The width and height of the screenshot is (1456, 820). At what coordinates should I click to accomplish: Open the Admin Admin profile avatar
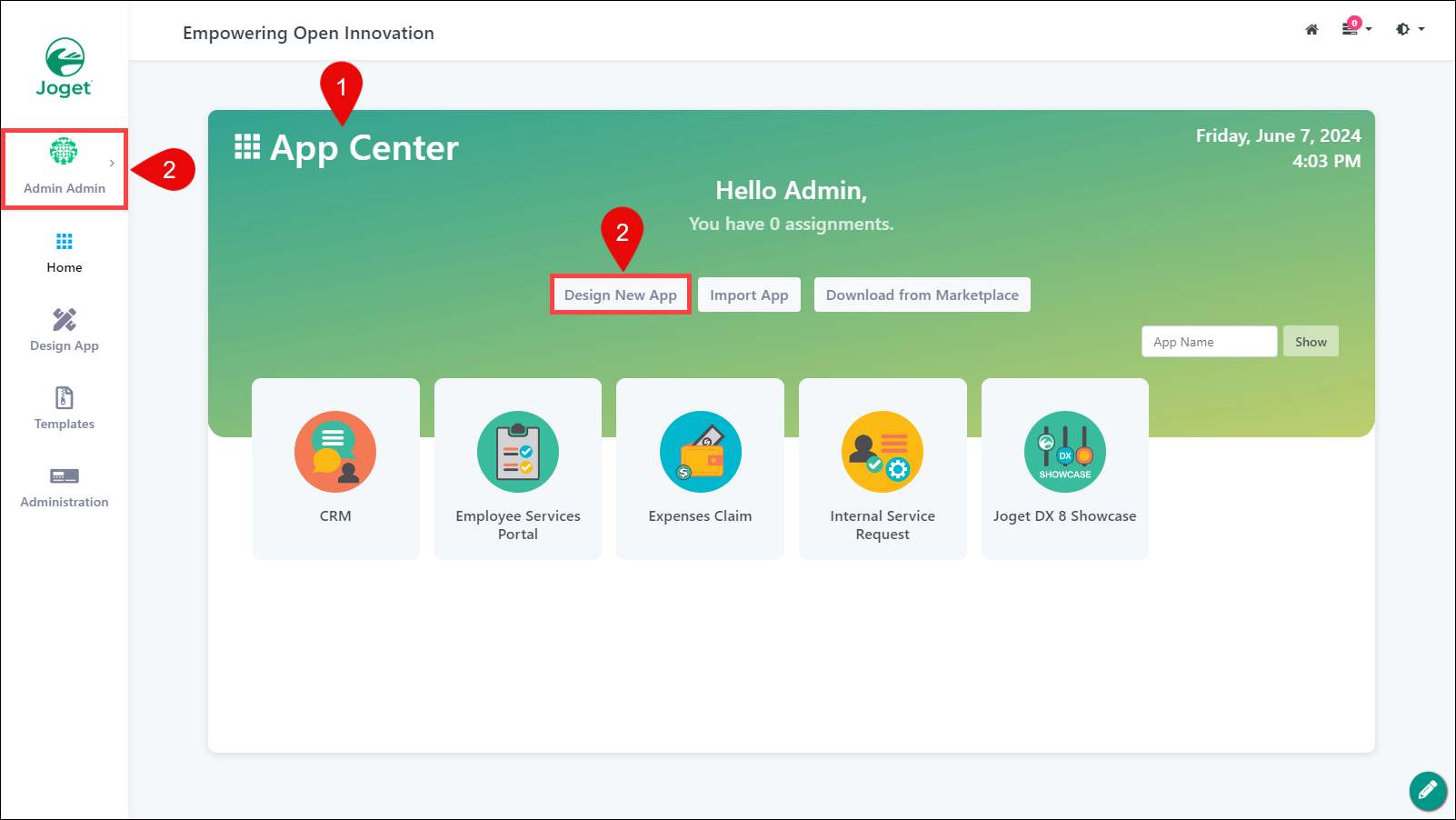pyautogui.click(x=64, y=151)
